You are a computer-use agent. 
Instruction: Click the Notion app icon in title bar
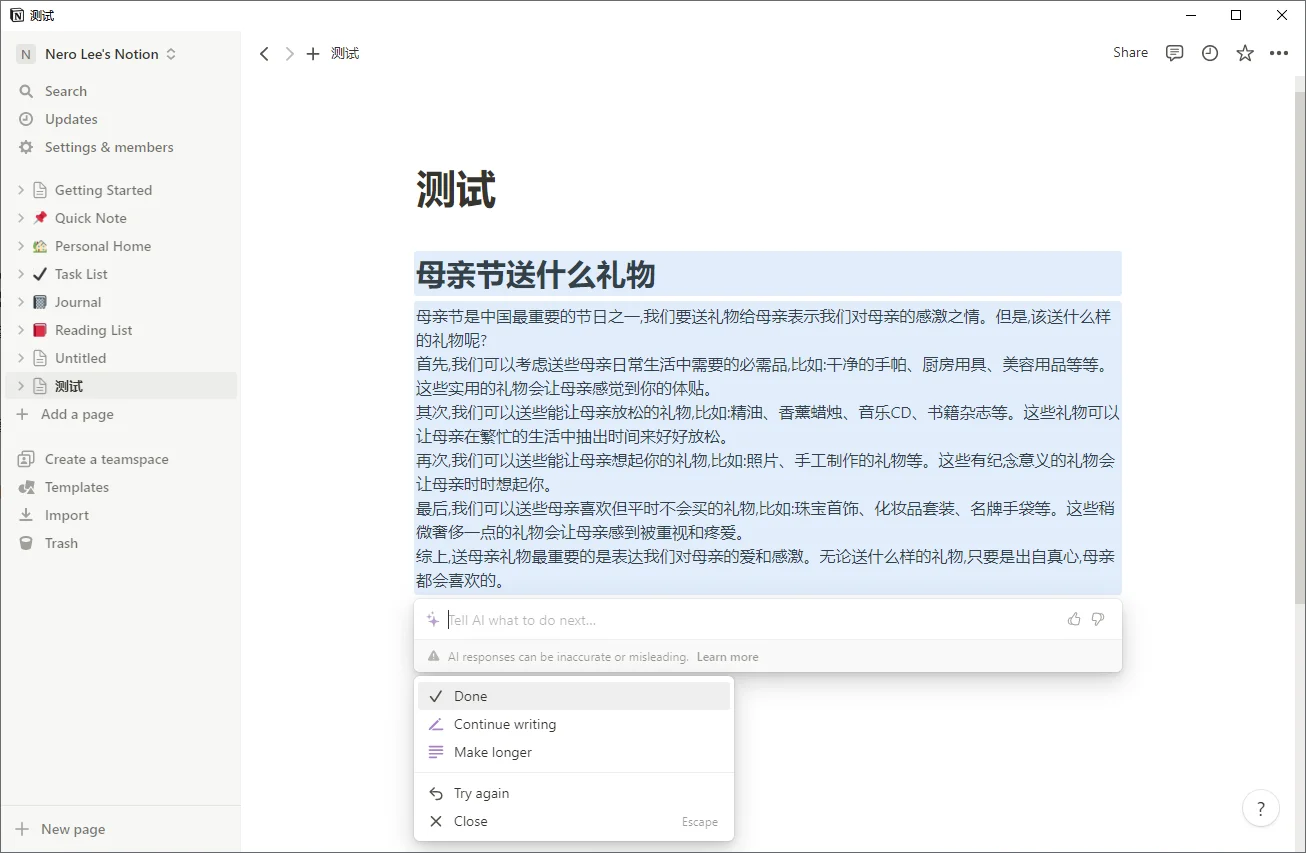[16, 15]
